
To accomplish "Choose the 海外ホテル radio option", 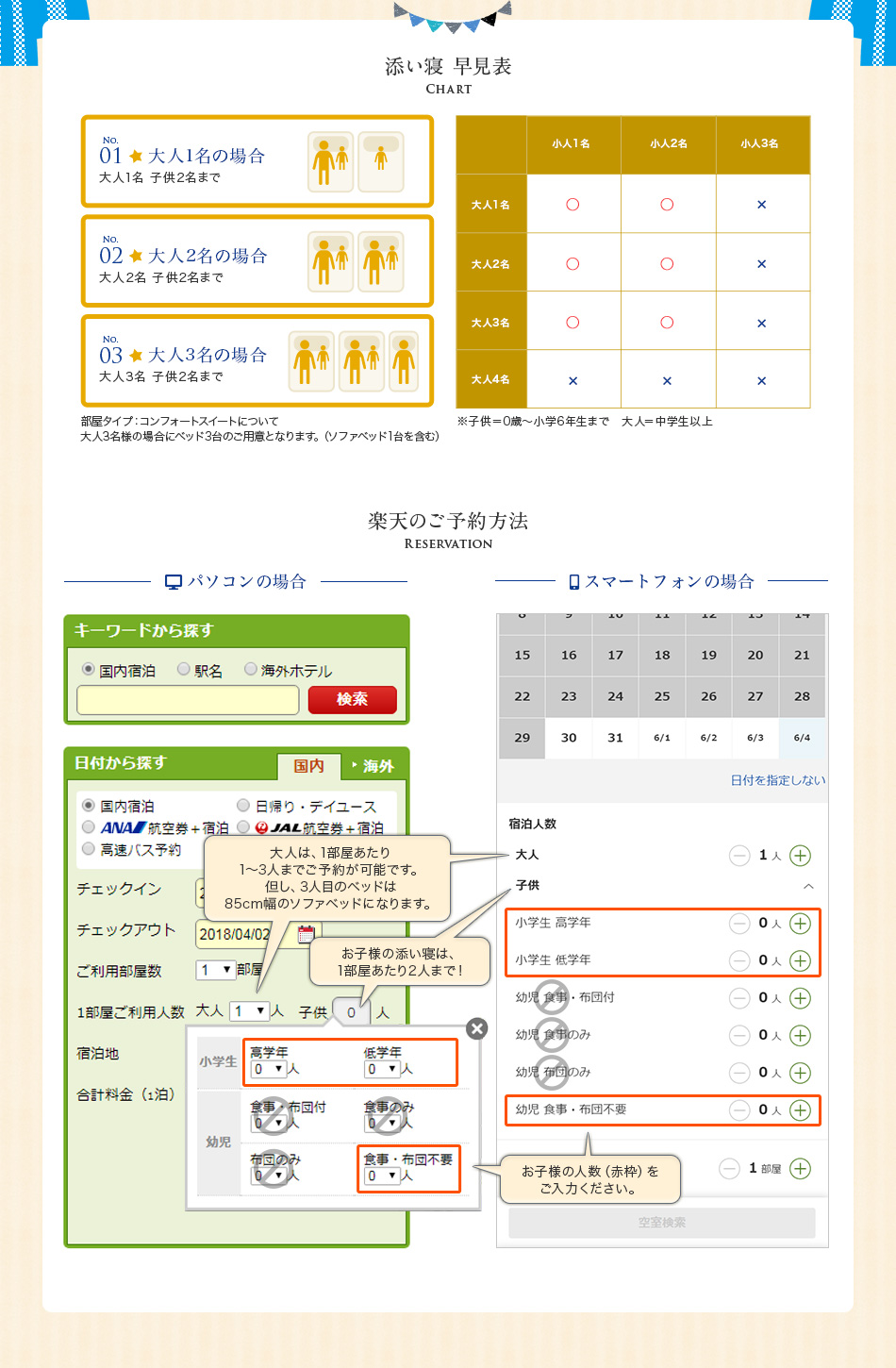I will pyautogui.click(x=251, y=670).
